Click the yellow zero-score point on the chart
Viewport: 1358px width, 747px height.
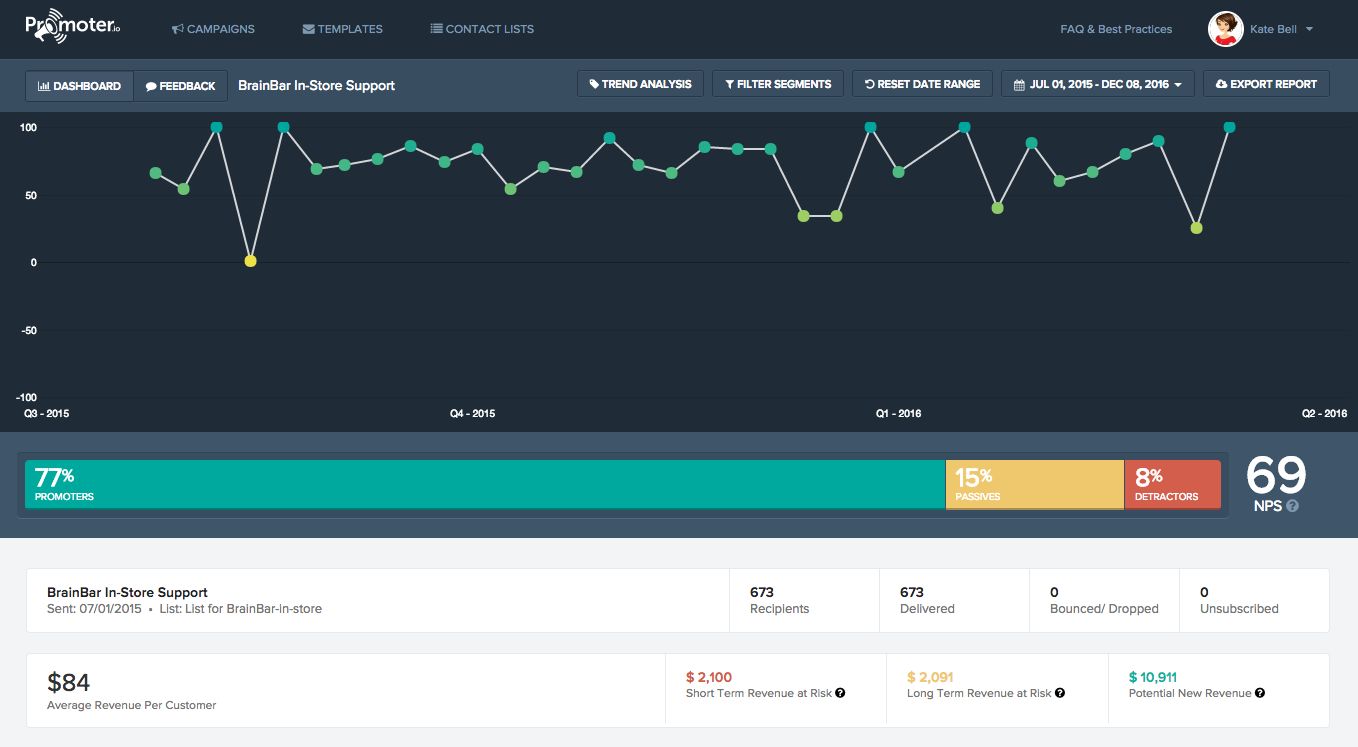250,261
